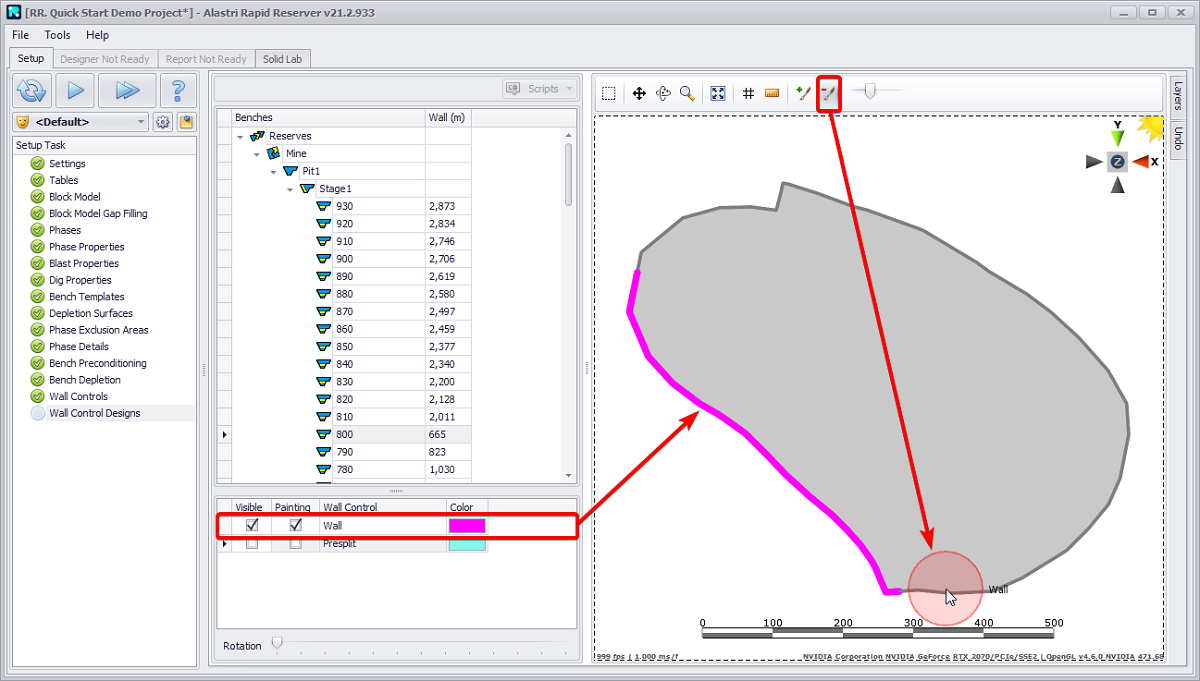Image resolution: width=1200 pixels, height=681 pixels.
Task: Activate the pan move tool
Action: tap(639, 94)
